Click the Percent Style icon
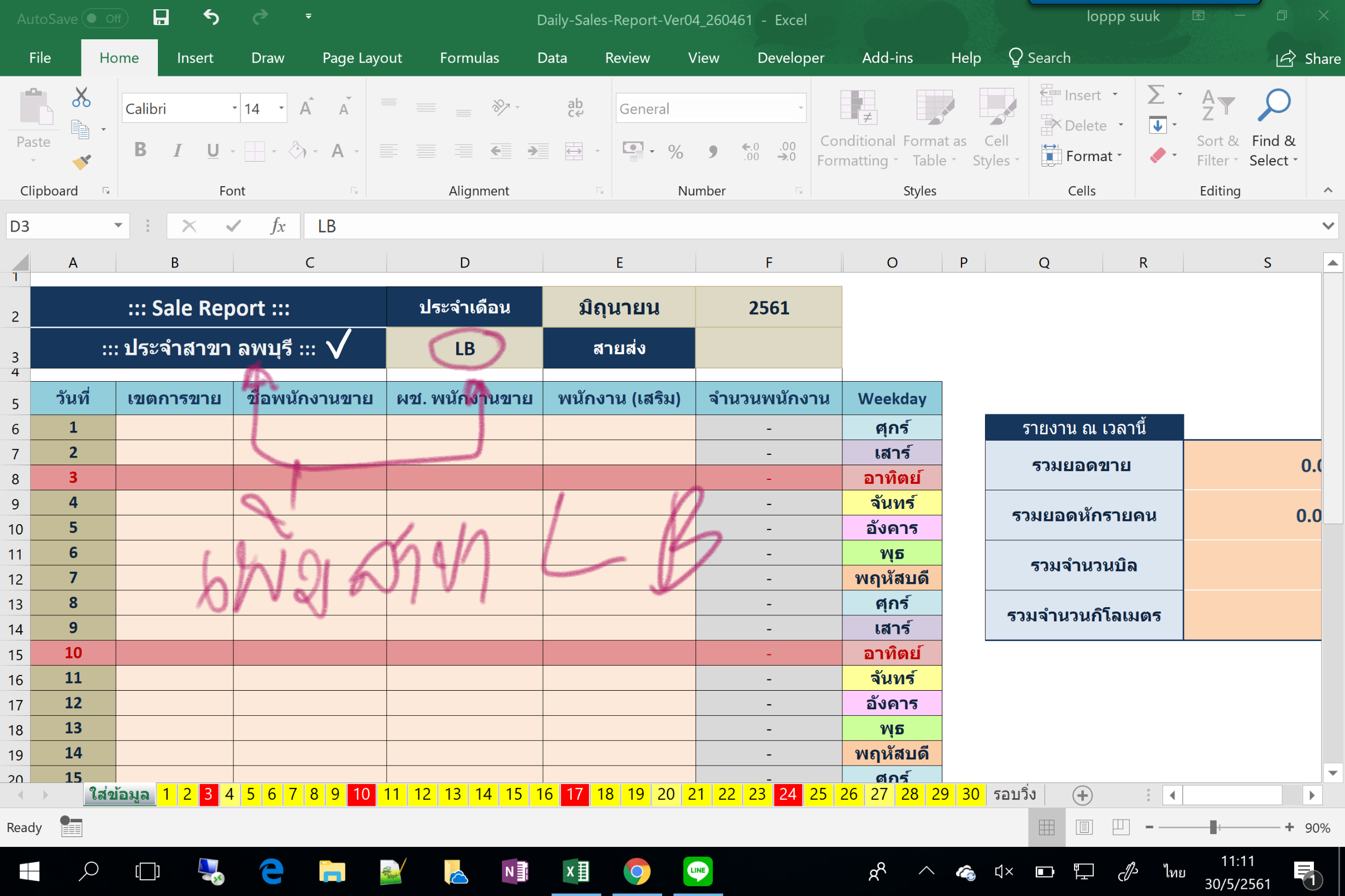The width and height of the screenshot is (1345, 896). [675, 151]
